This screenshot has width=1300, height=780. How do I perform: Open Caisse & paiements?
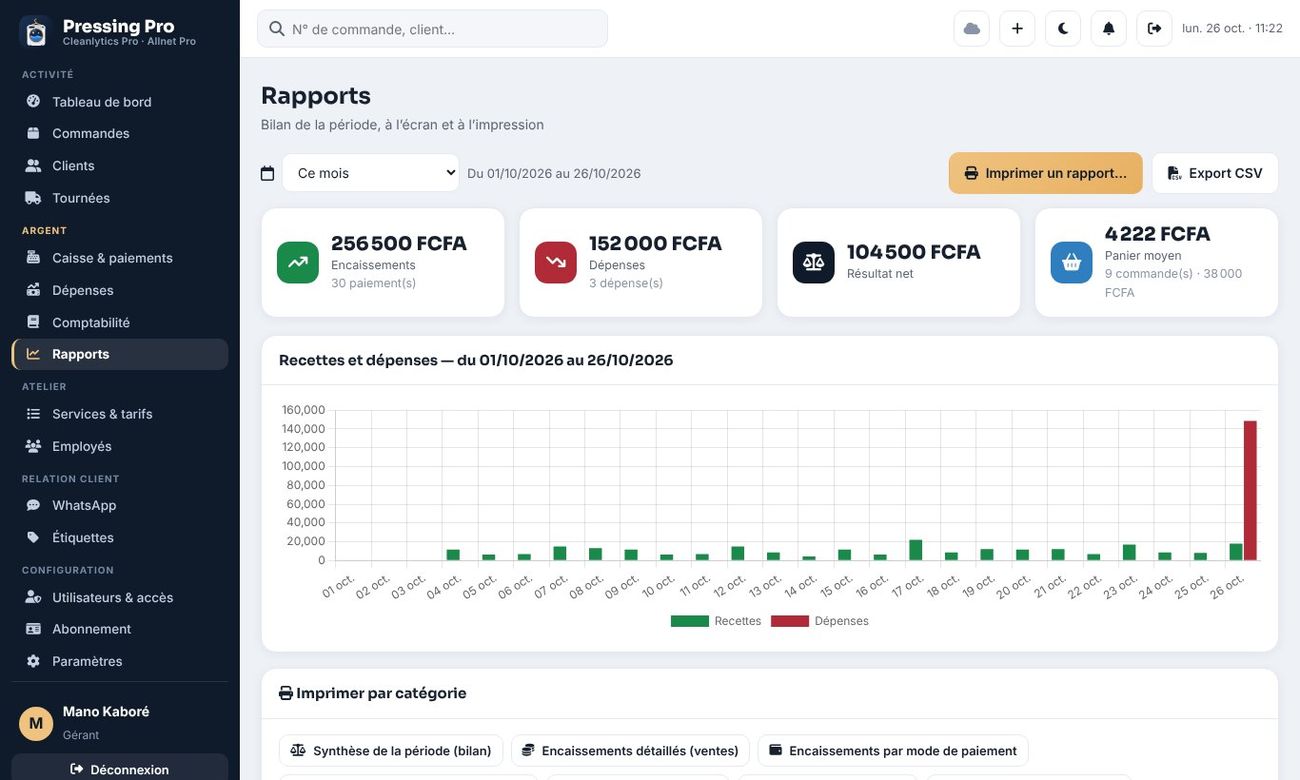pyautogui.click(x=120, y=258)
